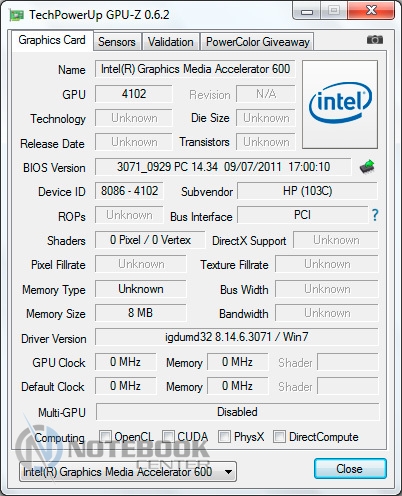The width and height of the screenshot is (402, 496).
Task: Switch to the Sensors tab
Action: tap(117, 42)
